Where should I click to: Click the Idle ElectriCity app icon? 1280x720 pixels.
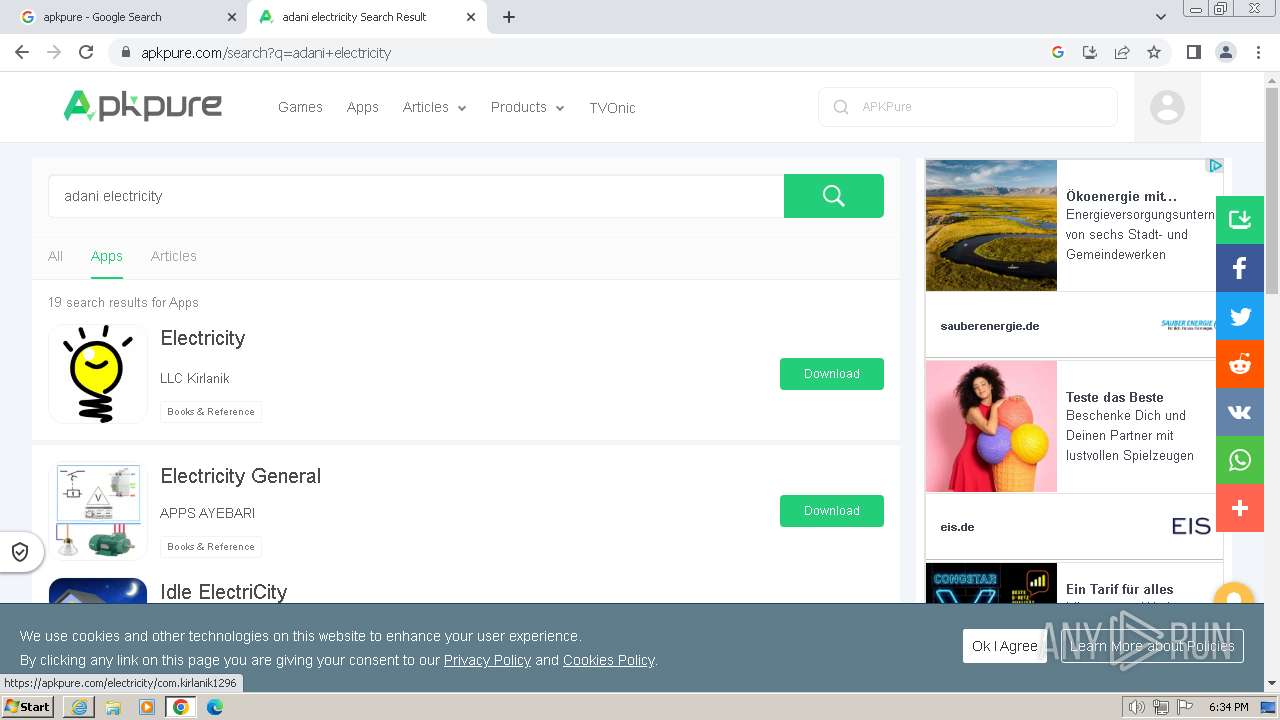[98, 591]
